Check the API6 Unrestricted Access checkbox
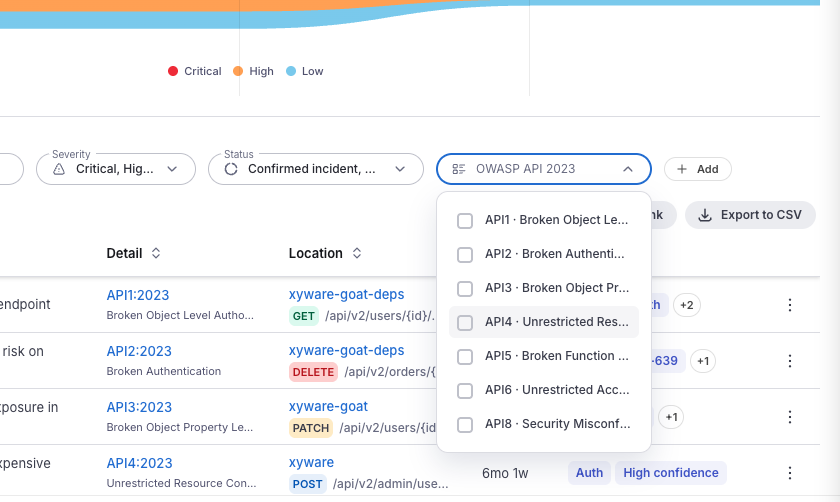840x502 pixels. point(464,391)
